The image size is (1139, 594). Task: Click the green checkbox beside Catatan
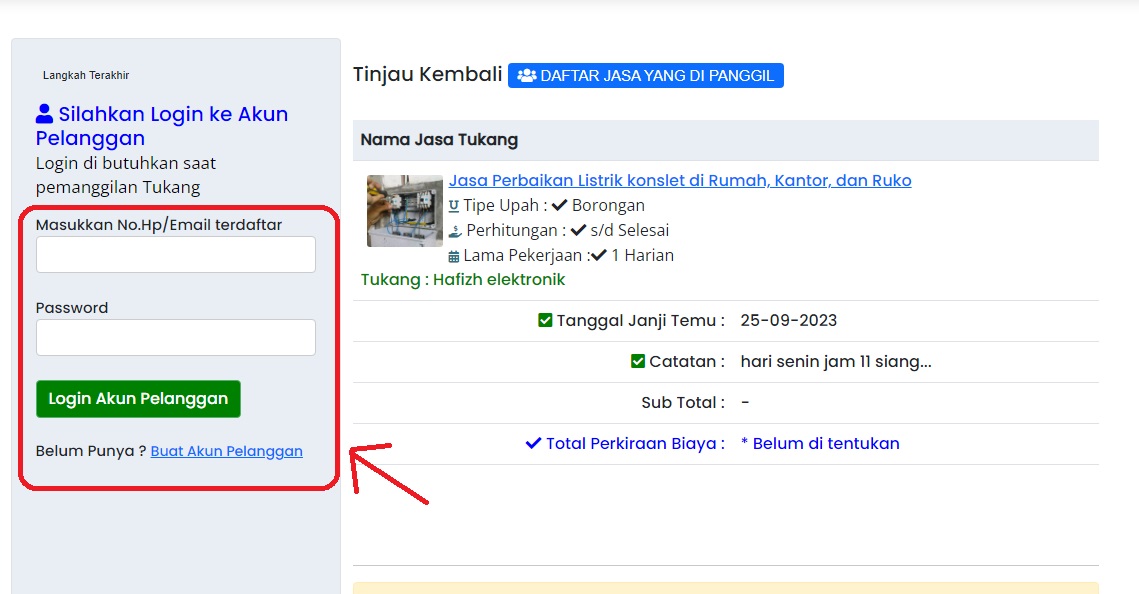638,362
